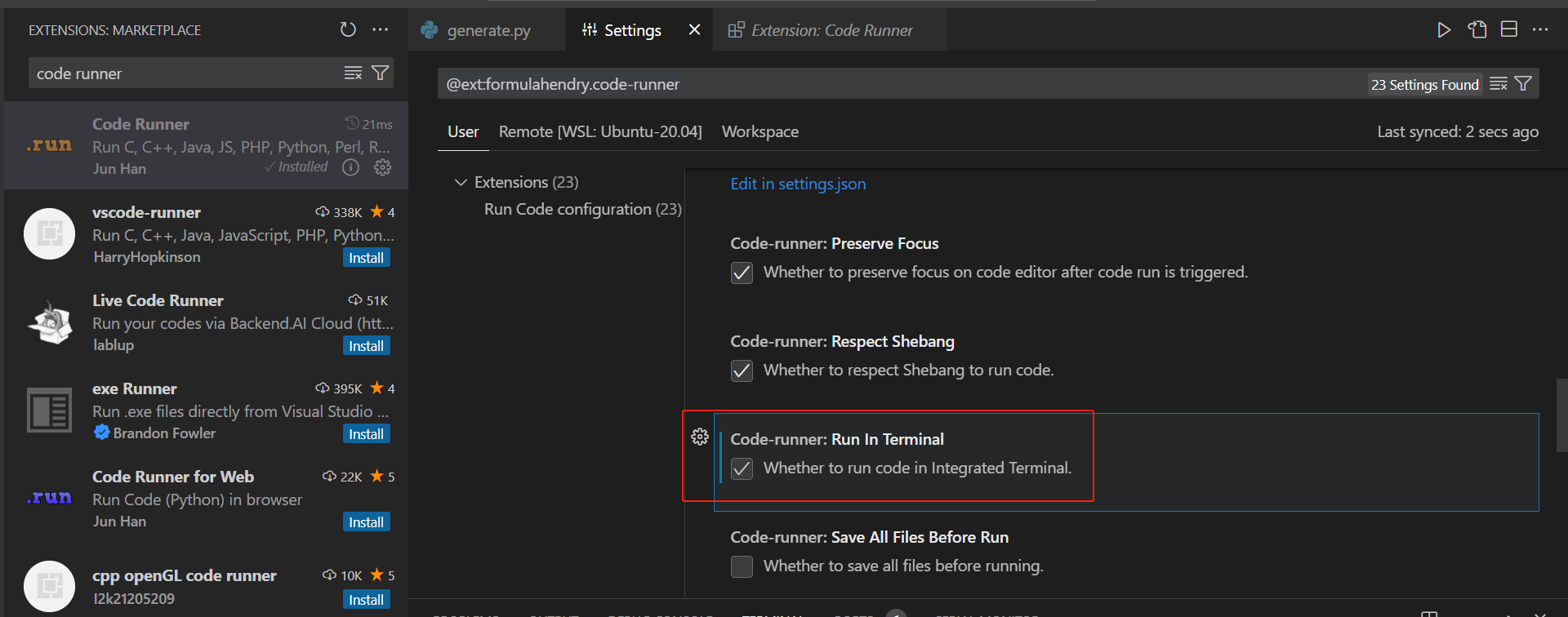Install the exe Runner extension
This screenshot has height=617, width=1568.
pyautogui.click(x=366, y=434)
